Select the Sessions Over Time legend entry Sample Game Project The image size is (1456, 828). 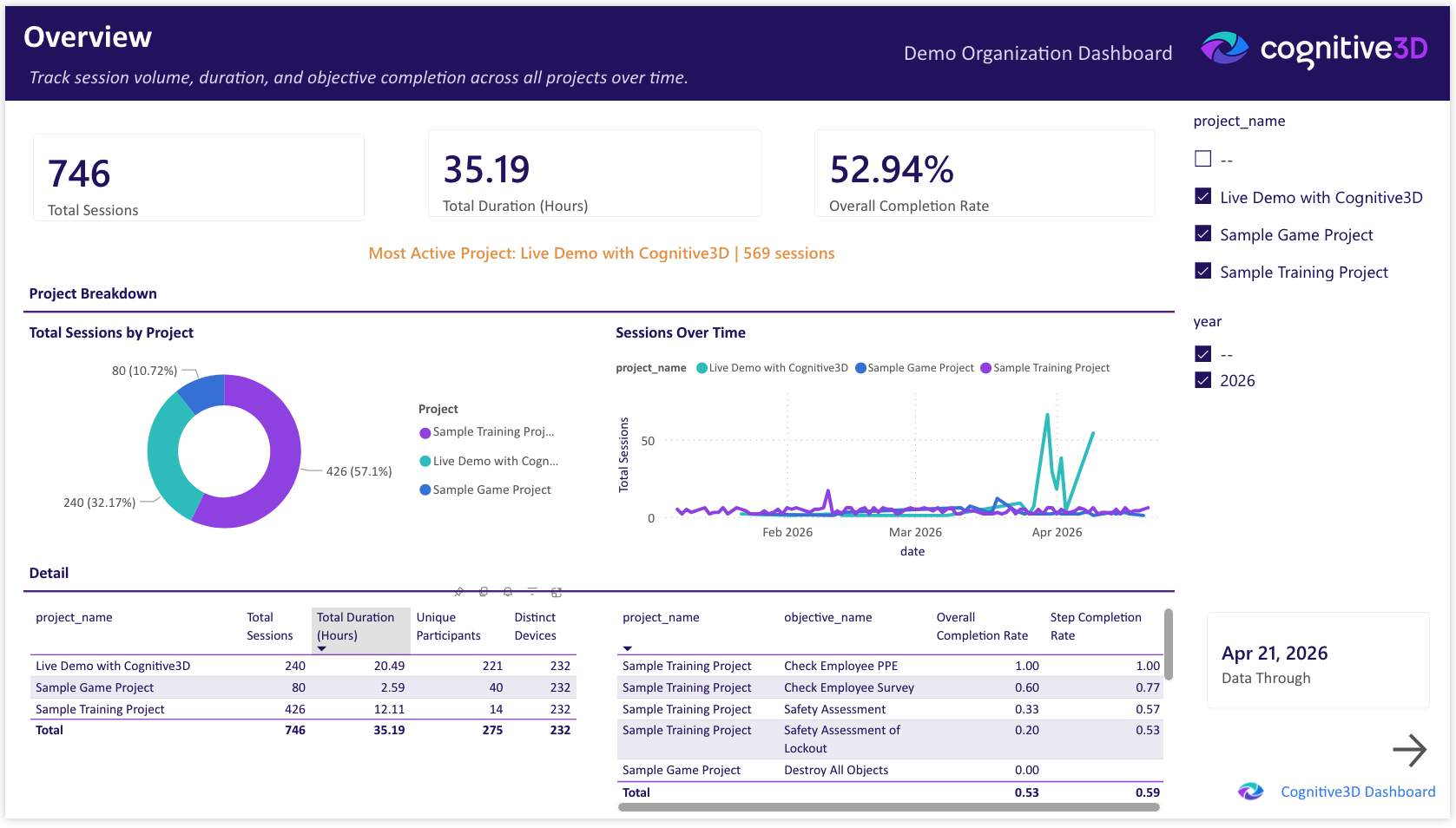coord(913,367)
